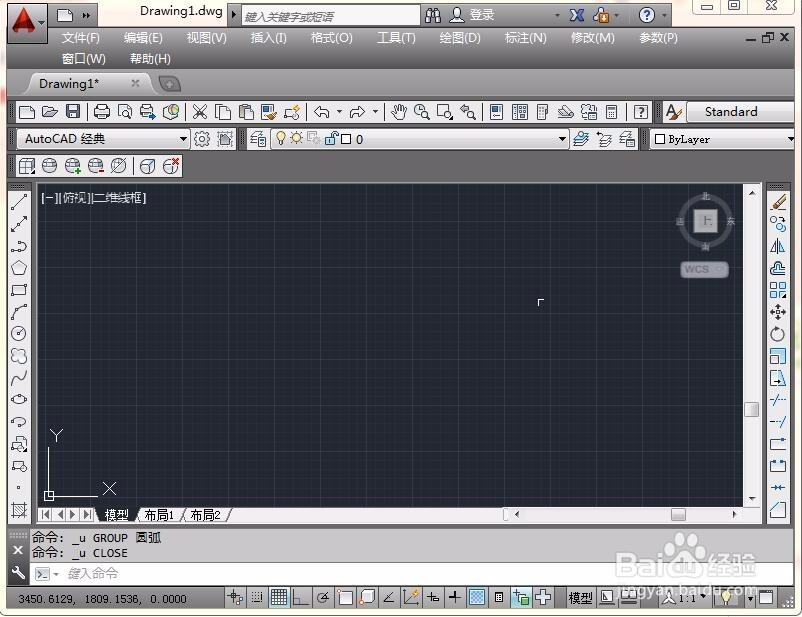Click the 模型 button in status bar
802x617 pixels.
581,598
